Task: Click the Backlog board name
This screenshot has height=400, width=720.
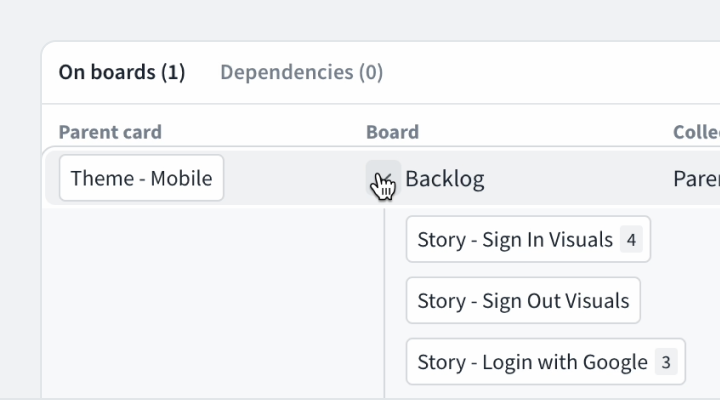Action: tap(445, 179)
